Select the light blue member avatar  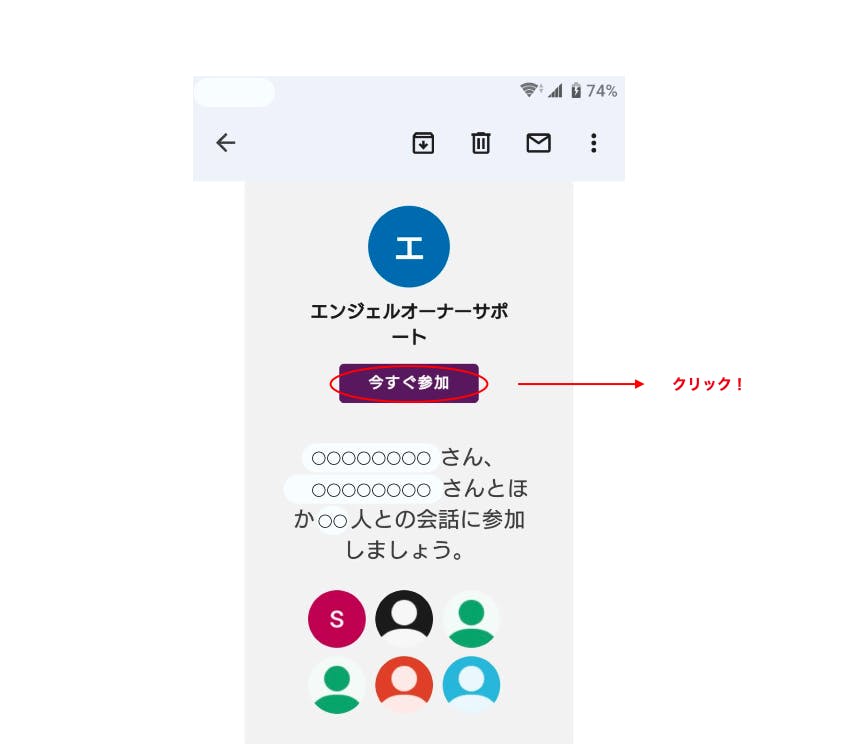point(471,685)
